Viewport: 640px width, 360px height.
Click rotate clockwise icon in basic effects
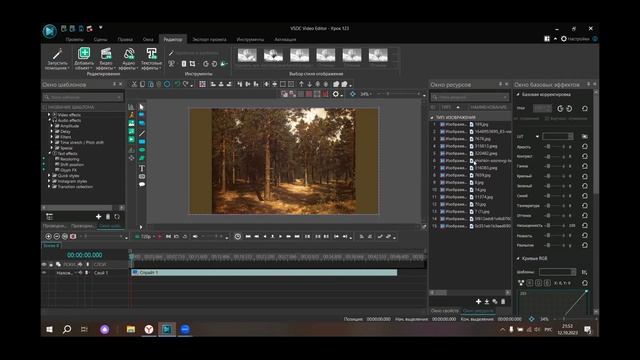click(569, 109)
